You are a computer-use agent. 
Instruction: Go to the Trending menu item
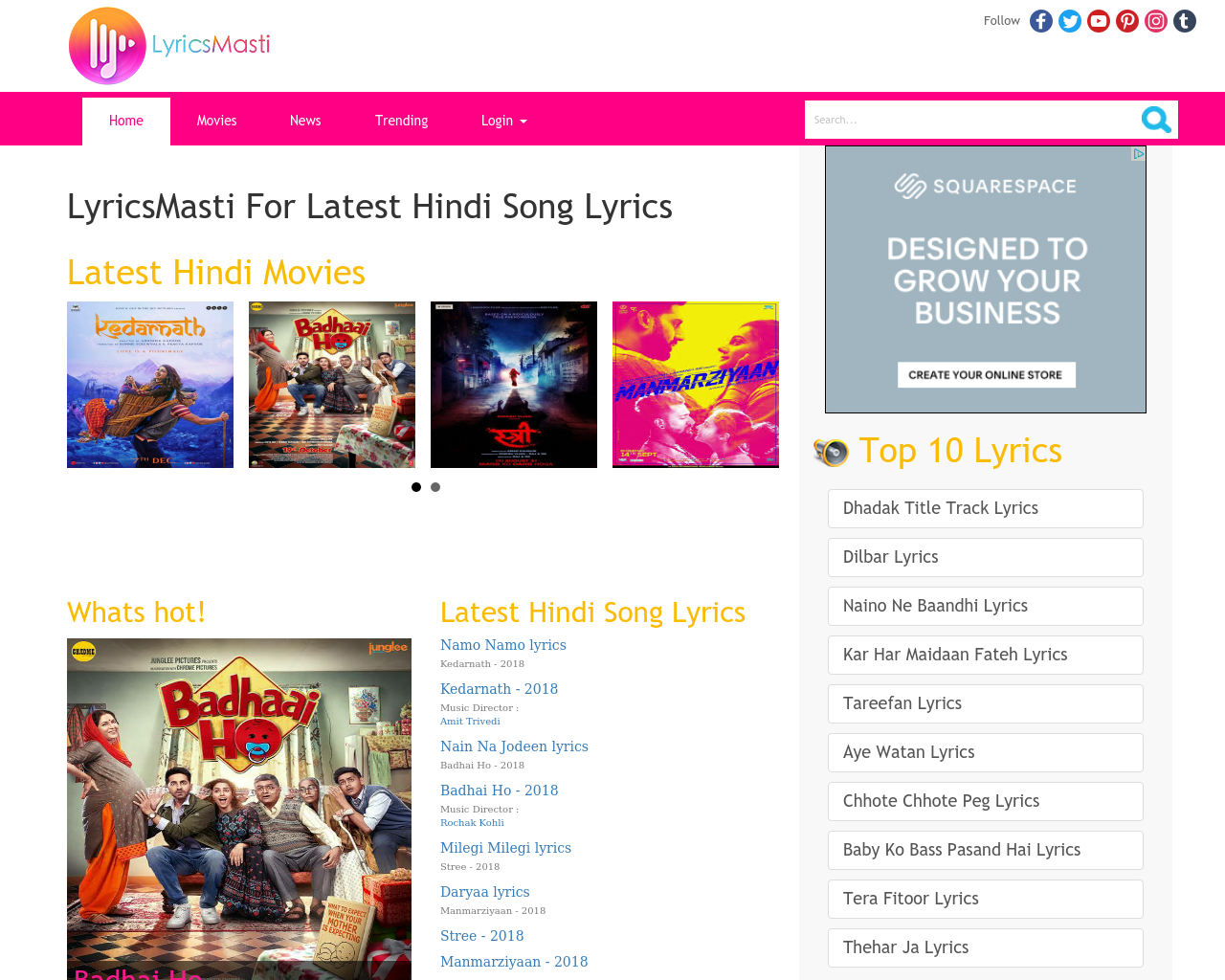[401, 121]
